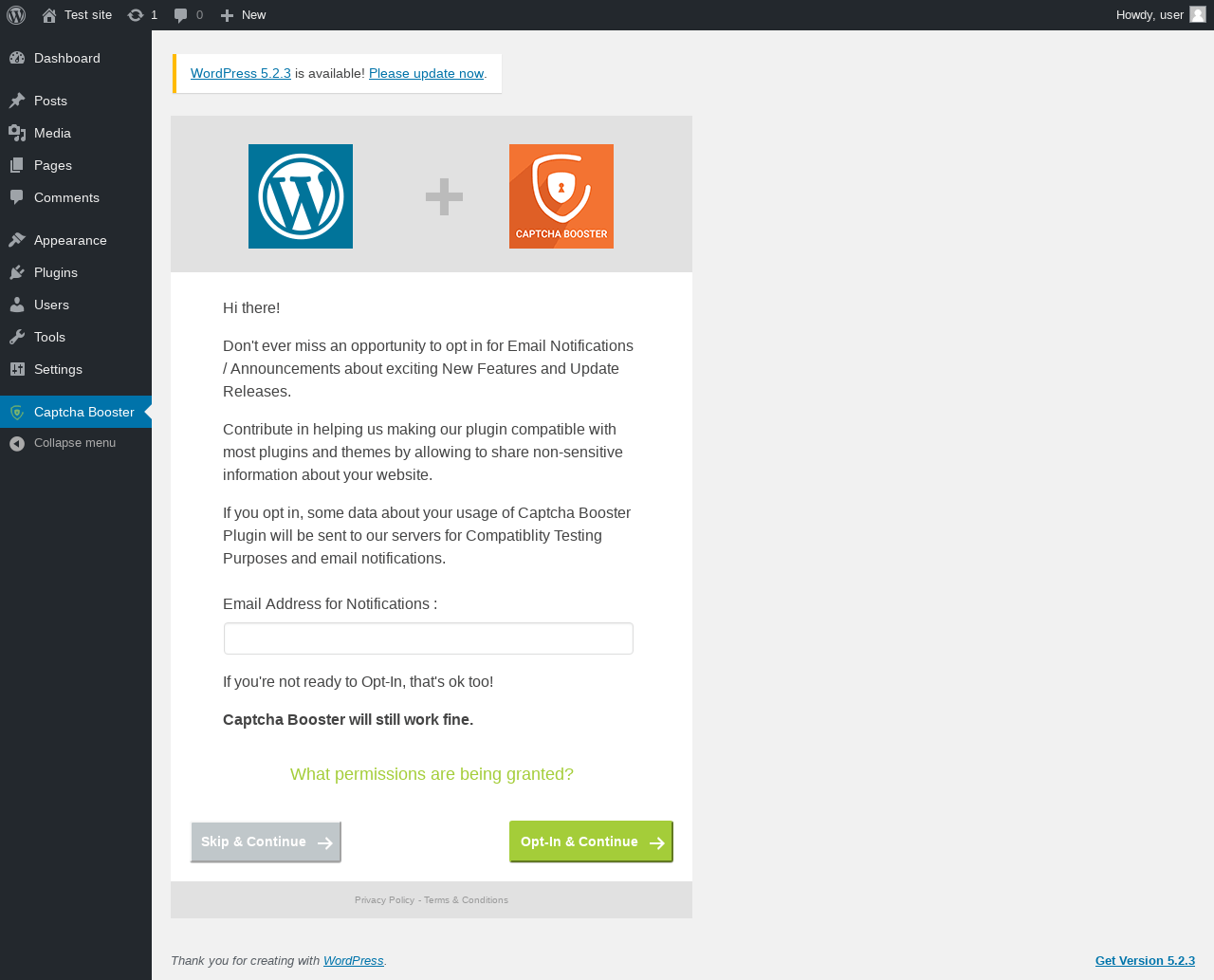Viewport: 1214px width, 980px height.
Task: Click the Media library icon
Action: 17,133
